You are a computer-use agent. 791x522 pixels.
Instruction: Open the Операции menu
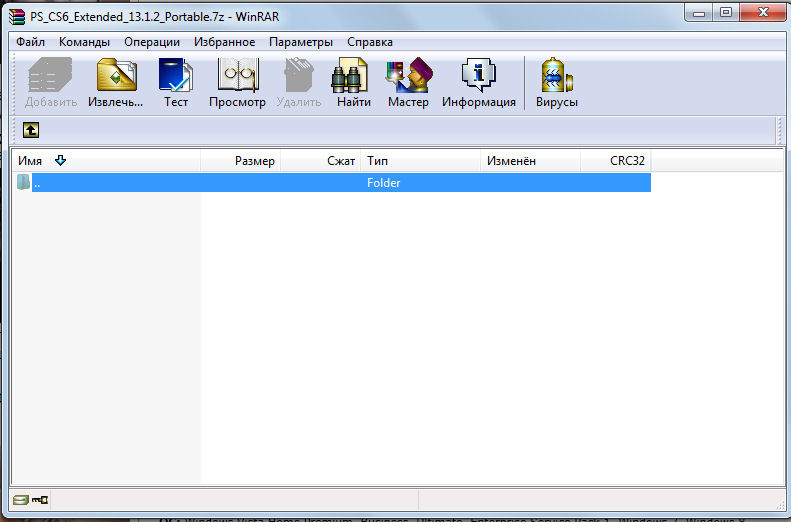[x=152, y=42]
